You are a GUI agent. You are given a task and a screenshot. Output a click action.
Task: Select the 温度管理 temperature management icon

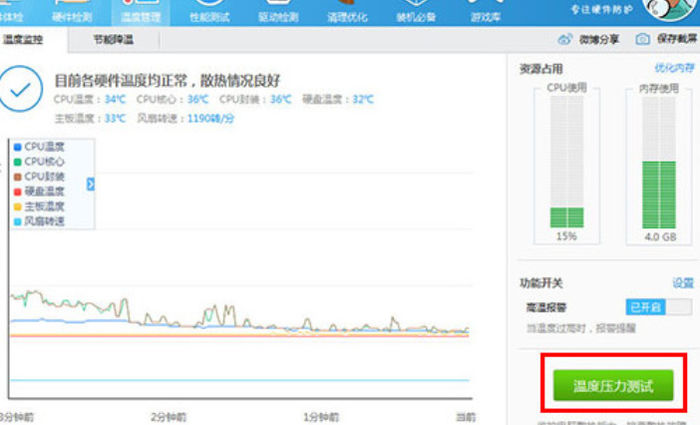coord(139,10)
